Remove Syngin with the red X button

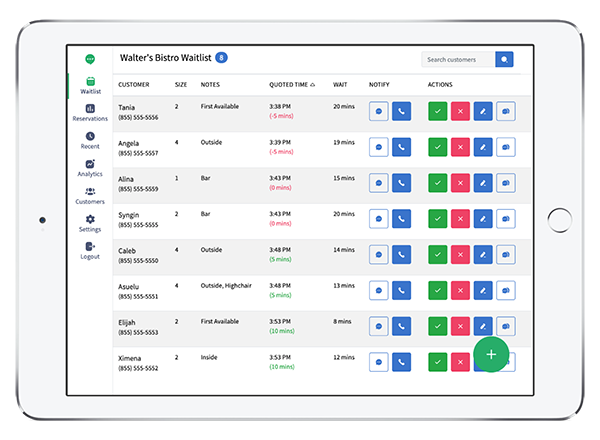click(460, 219)
